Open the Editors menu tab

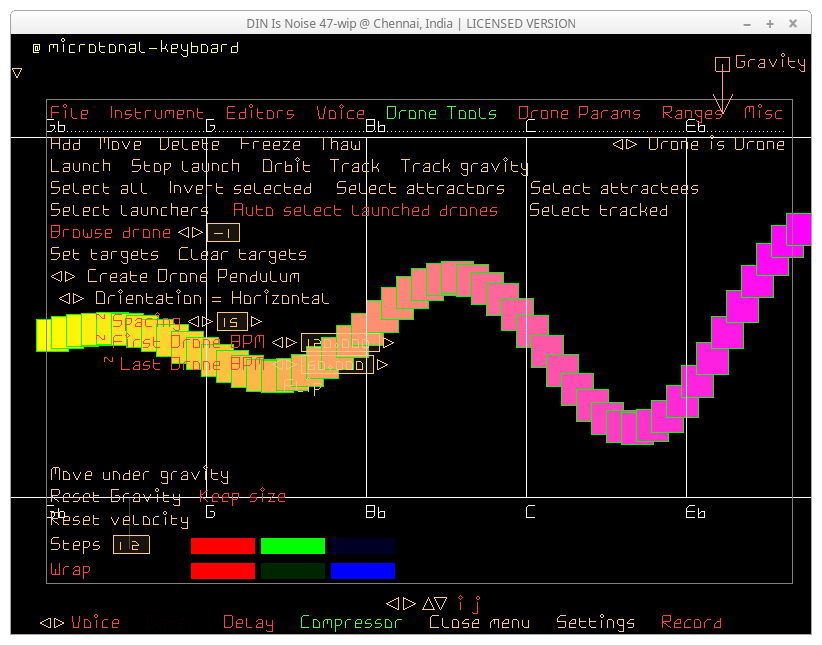coord(260,113)
